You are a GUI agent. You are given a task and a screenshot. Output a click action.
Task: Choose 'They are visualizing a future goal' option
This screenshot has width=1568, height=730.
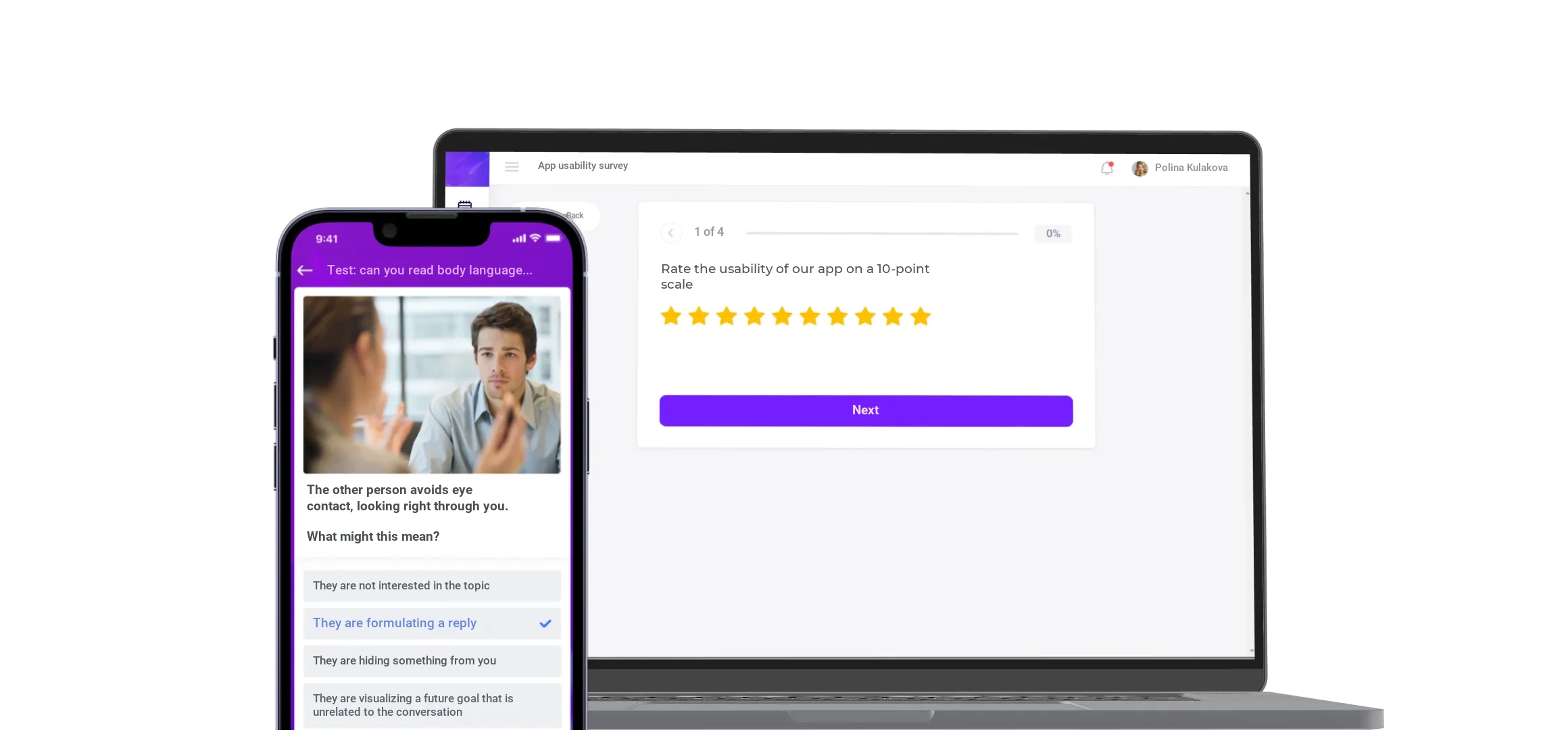point(432,705)
